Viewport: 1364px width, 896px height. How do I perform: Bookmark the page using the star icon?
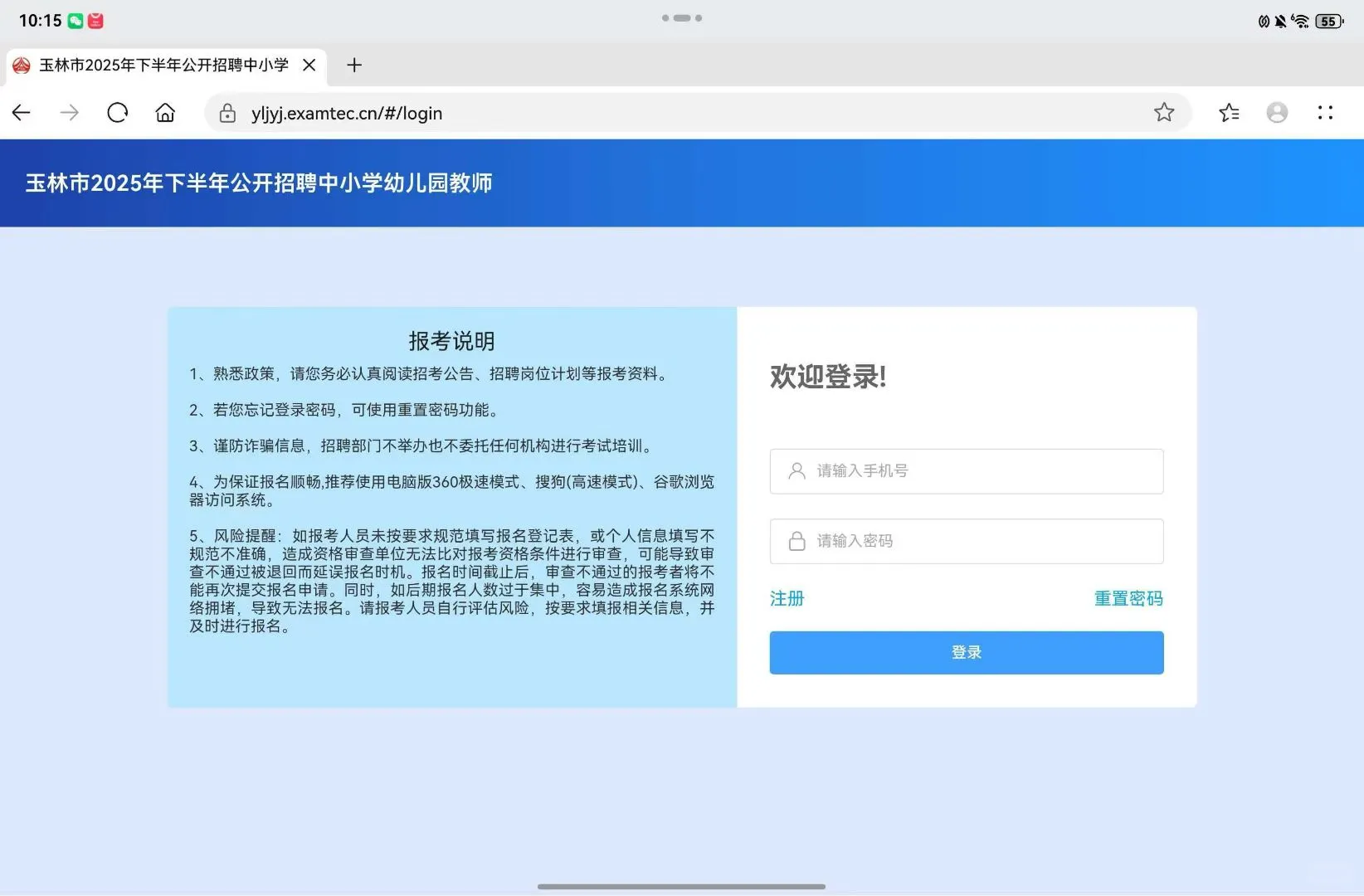pos(1165,112)
